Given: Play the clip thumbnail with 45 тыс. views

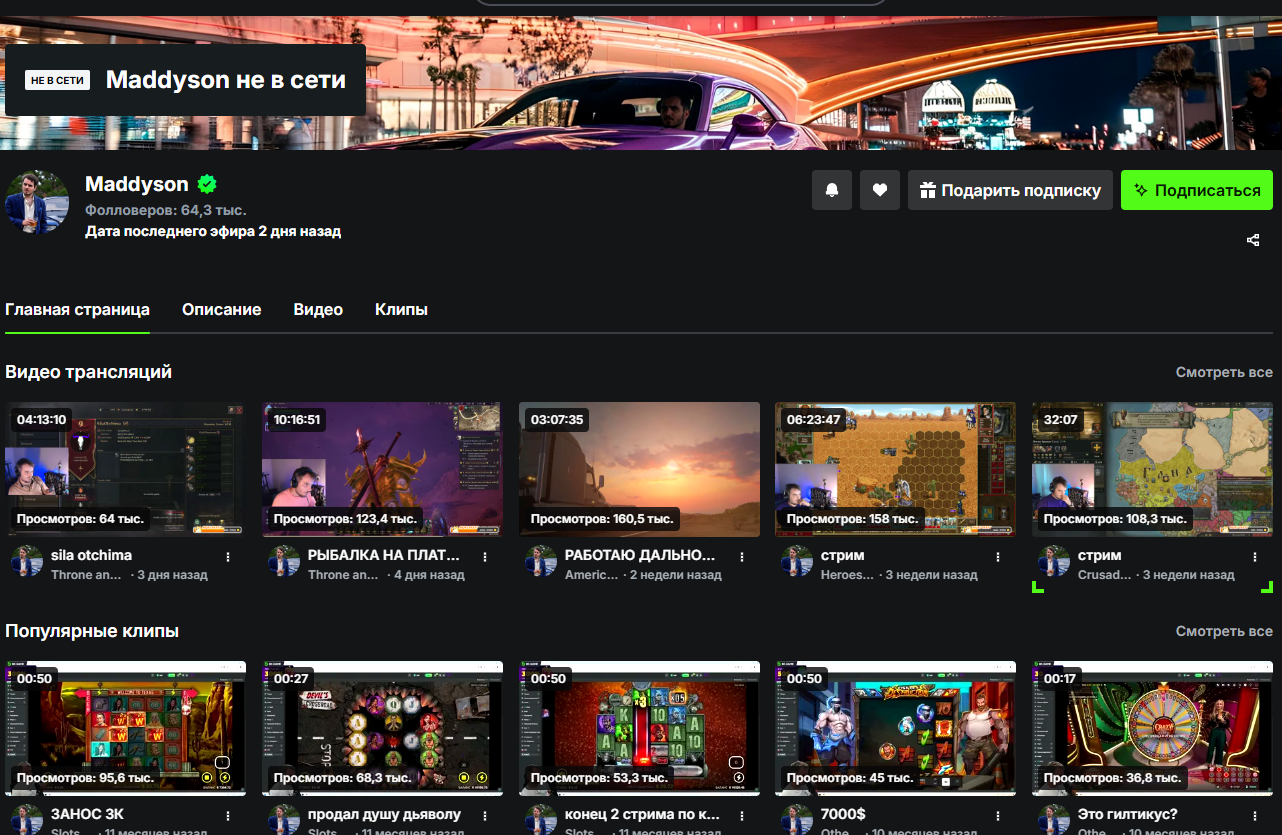Looking at the screenshot, I should 895,728.
